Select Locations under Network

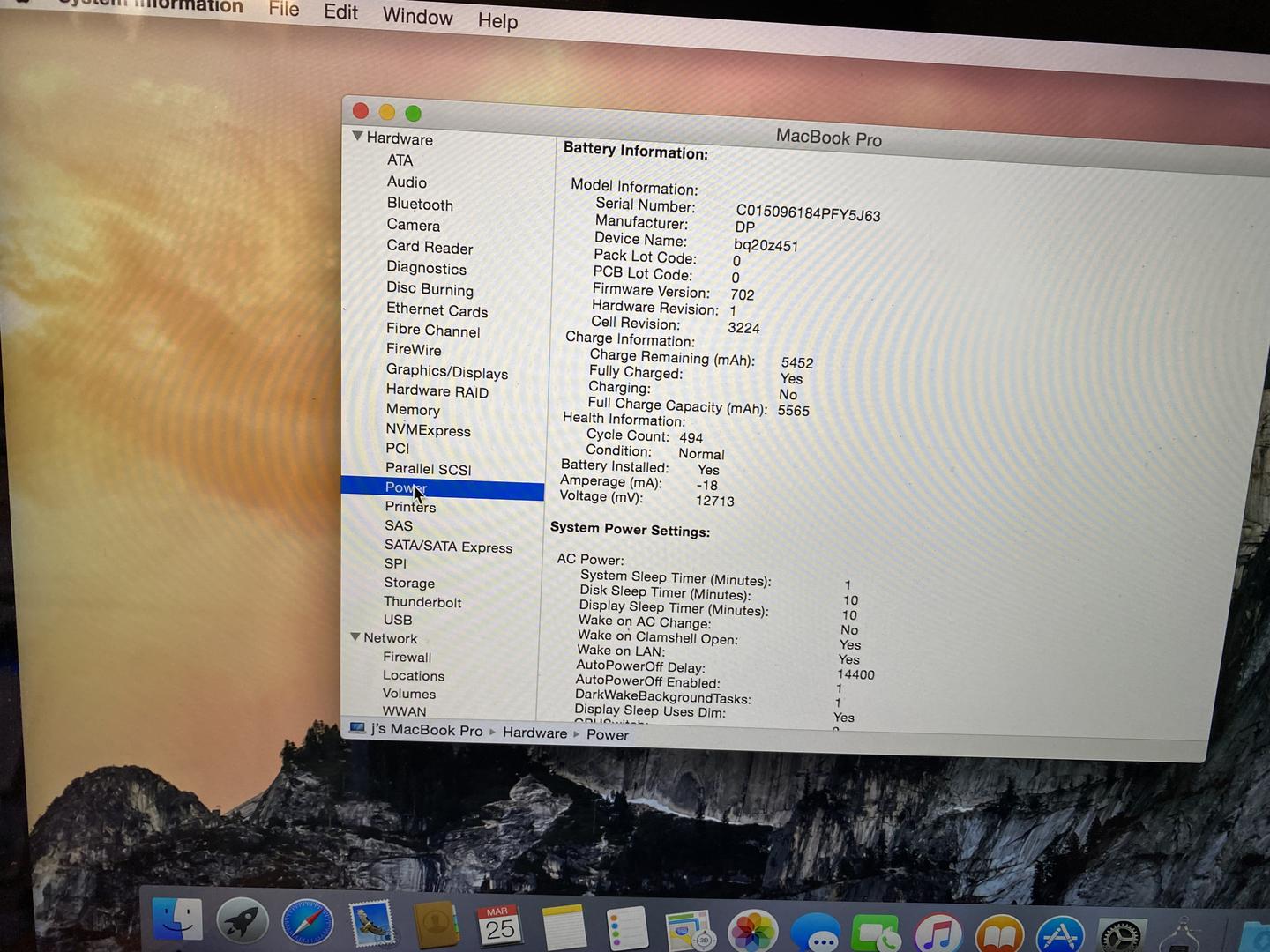[413, 675]
